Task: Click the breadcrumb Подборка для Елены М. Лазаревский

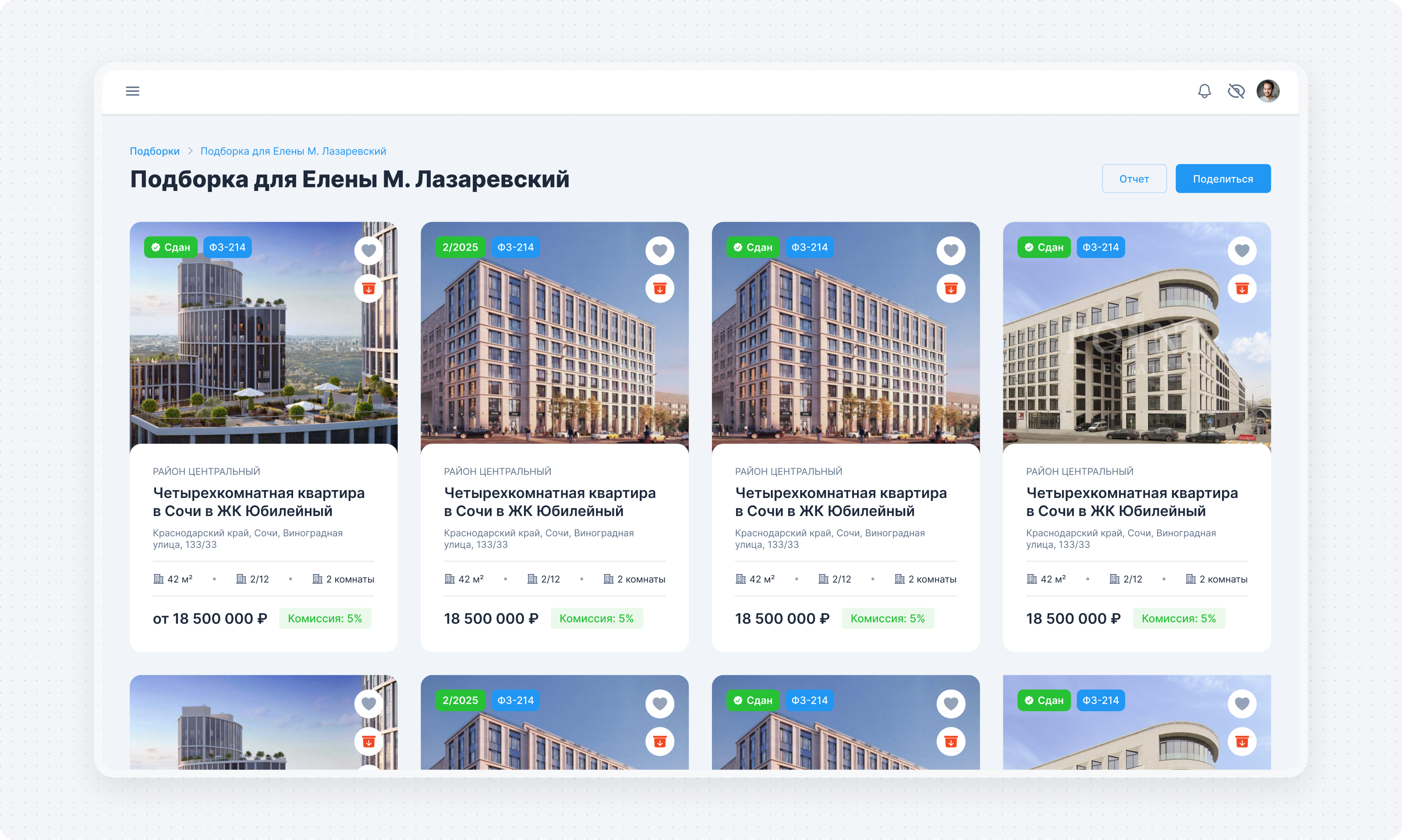Action: pos(293,151)
